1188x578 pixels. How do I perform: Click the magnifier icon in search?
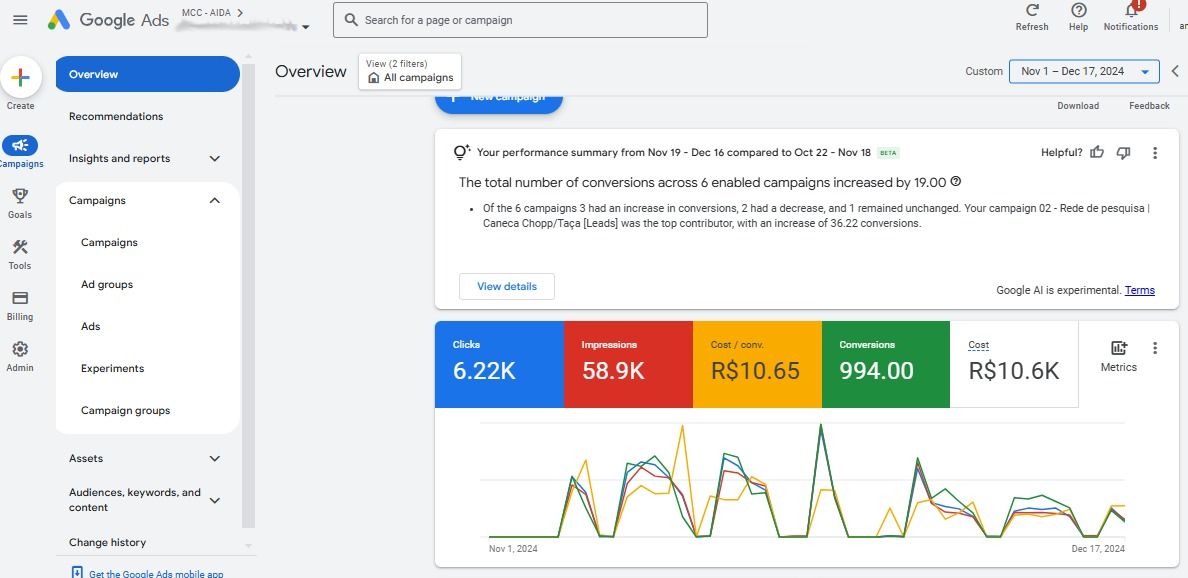point(351,20)
